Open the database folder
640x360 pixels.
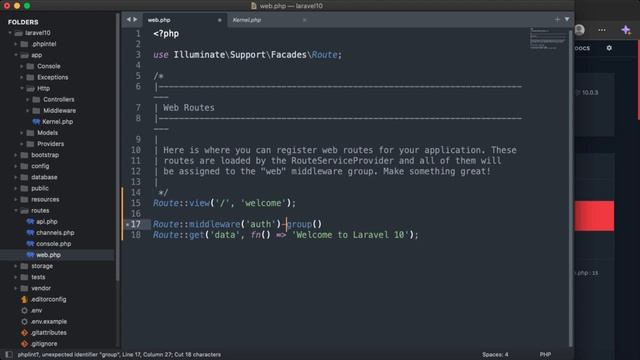tap(44, 177)
